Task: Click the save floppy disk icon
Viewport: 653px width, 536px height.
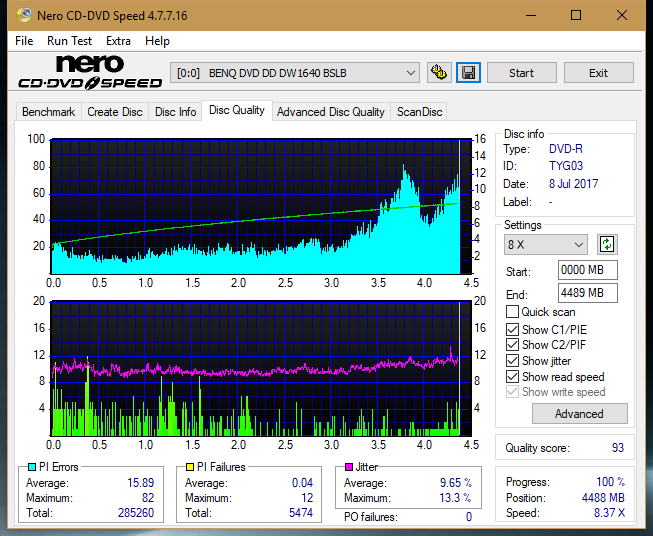Action: (469, 73)
